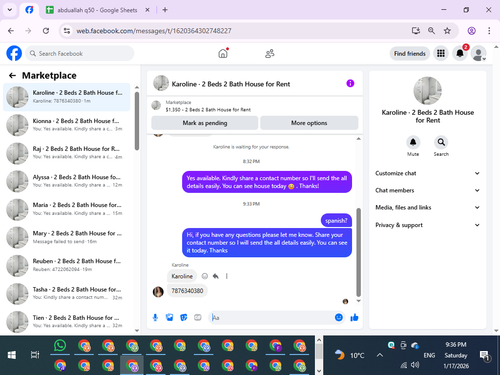
Task: Open the Raj conversation
Action: [67, 153]
